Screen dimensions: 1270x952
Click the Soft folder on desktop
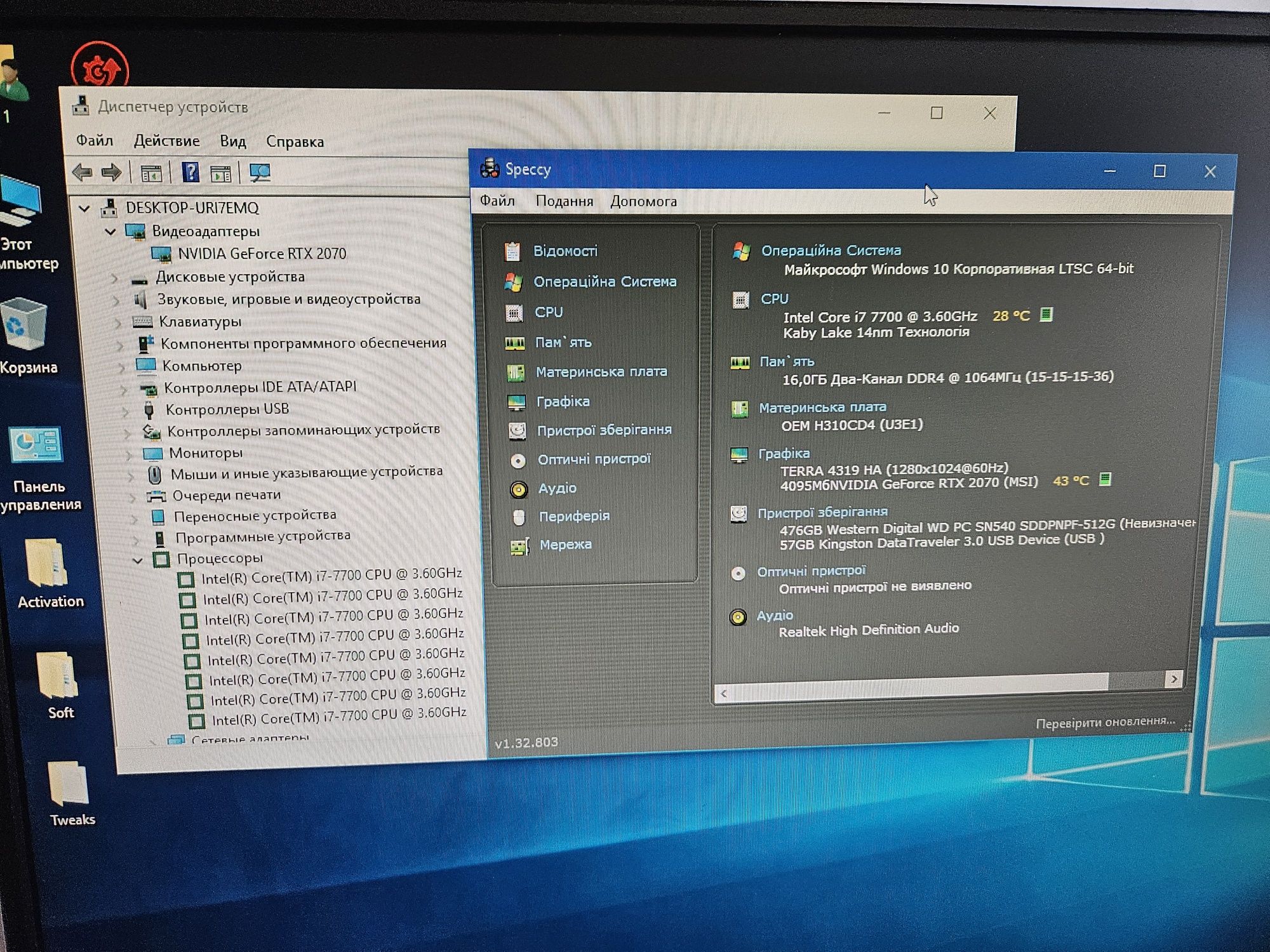point(58,685)
